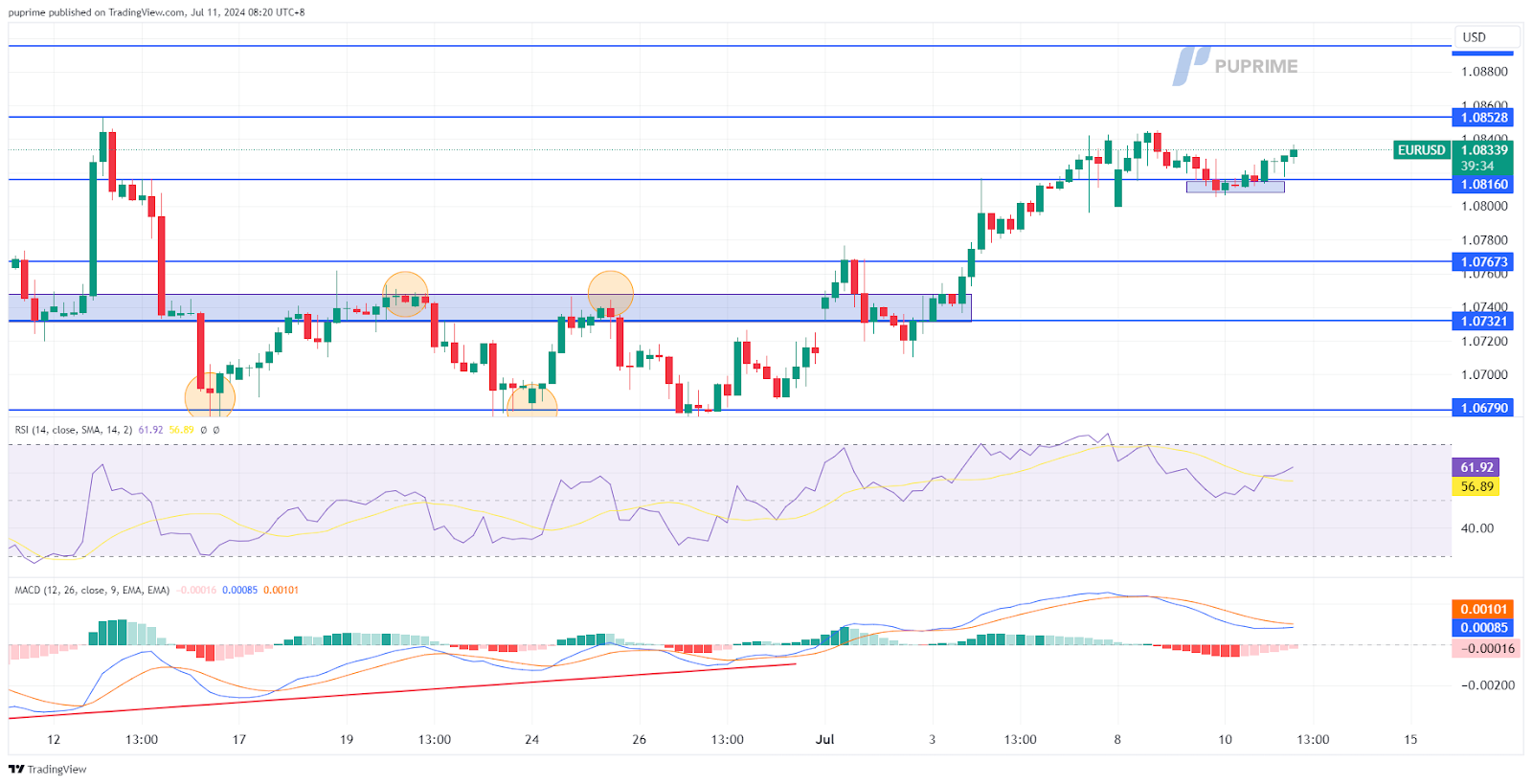Click the blue MACD label 0.00085
1532x784 pixels.
coord(1483,628)
